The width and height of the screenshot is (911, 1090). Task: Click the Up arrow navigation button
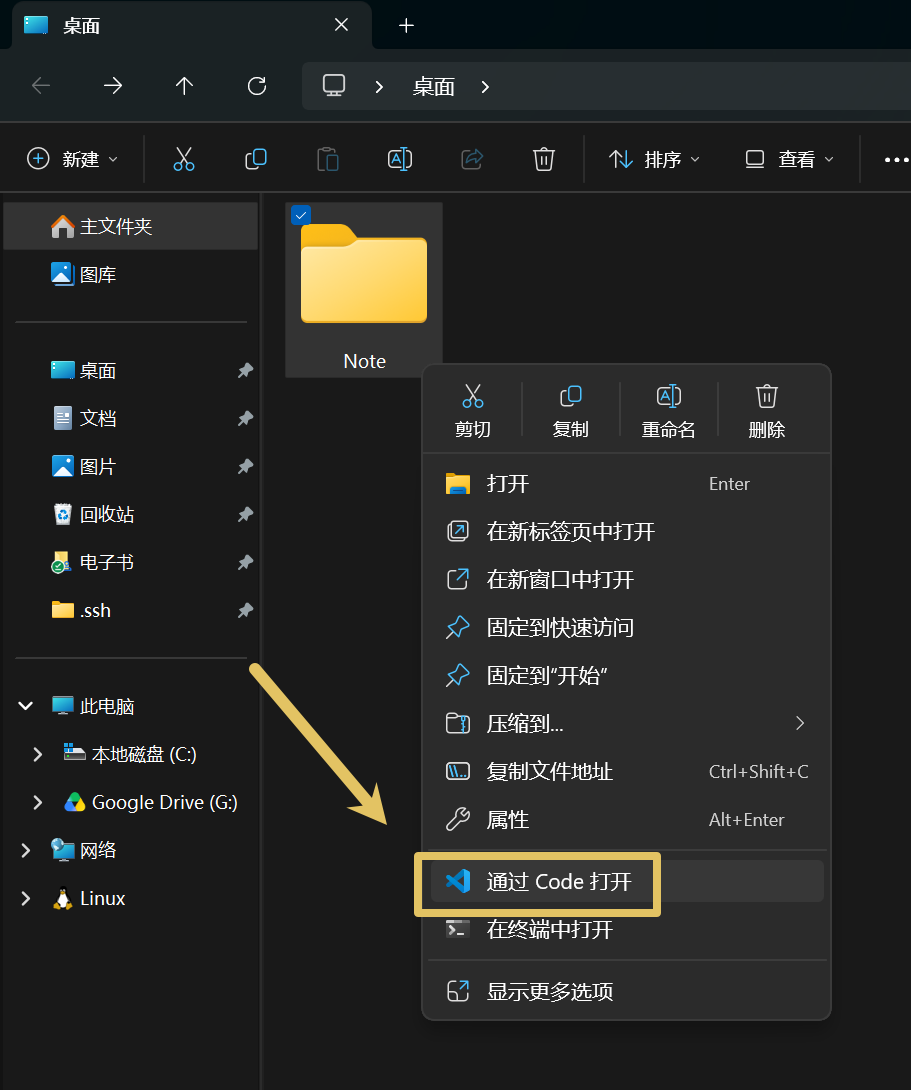click(184, 86)
